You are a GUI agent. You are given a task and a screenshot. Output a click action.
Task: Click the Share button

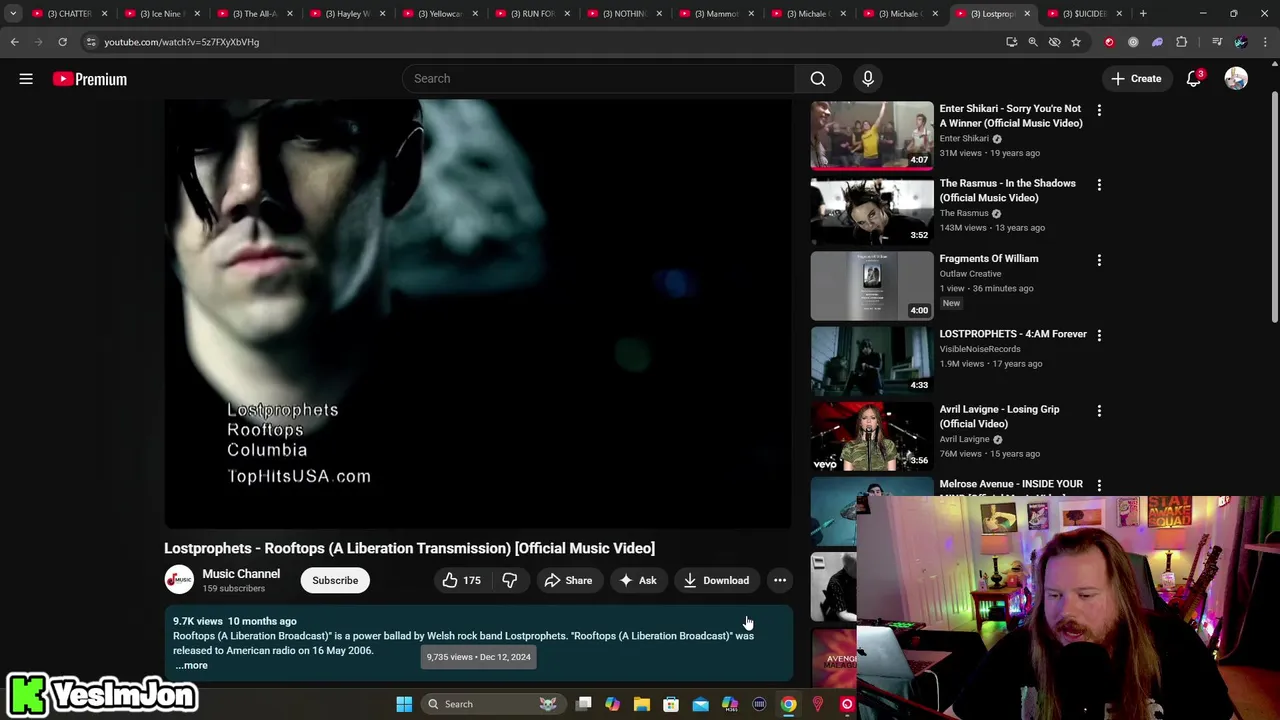pyautogui.click(x=568, y=580)
